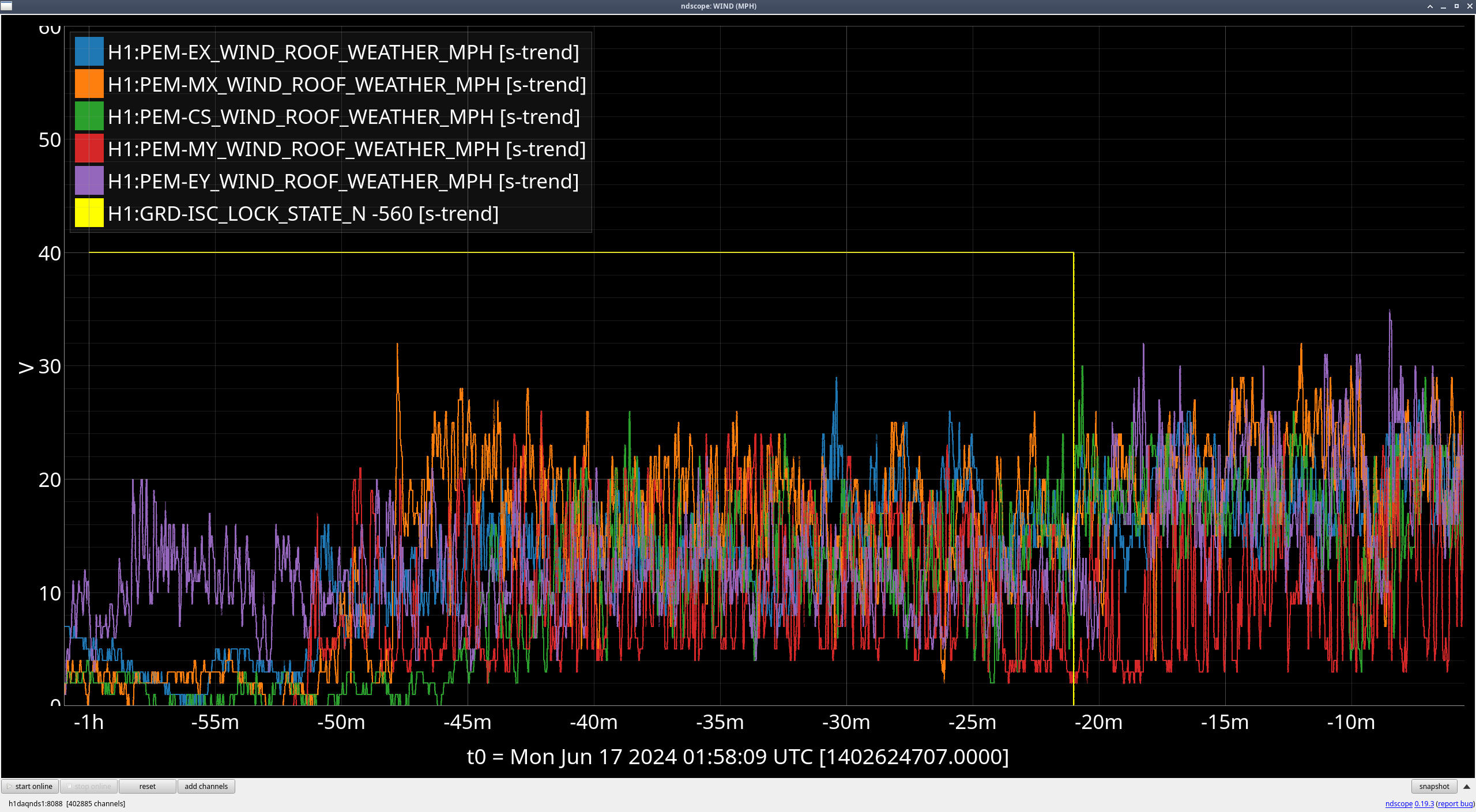Close the ndscope window
Viewport: 1476px width, 812px height.
pos(1470,6)
